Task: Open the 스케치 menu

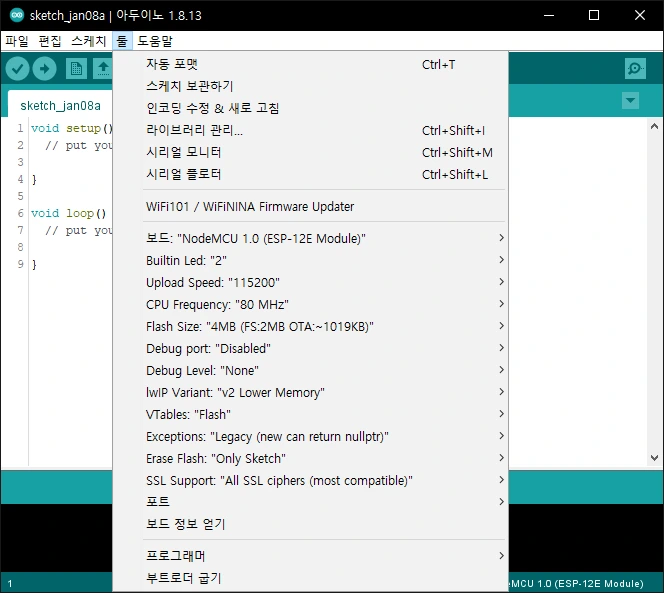Action: [x=89, y=41]
